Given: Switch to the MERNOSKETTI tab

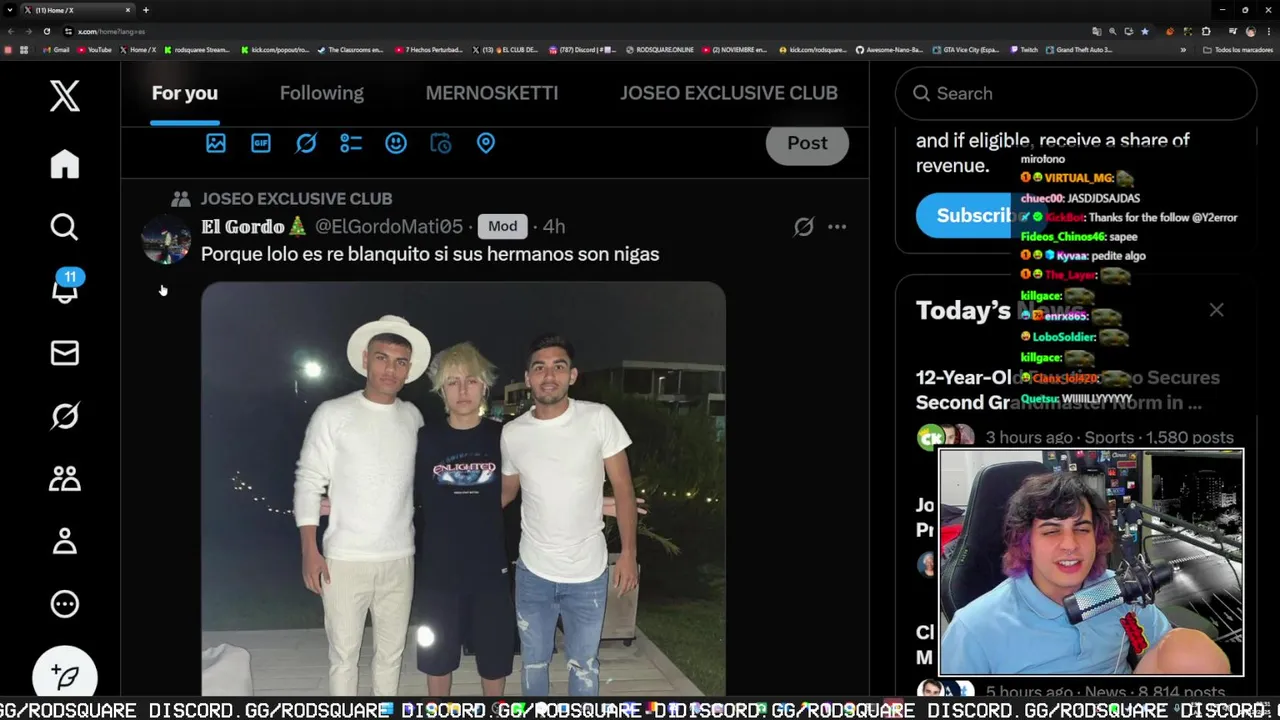Looking at the screenshot, I should pos(492,93).
